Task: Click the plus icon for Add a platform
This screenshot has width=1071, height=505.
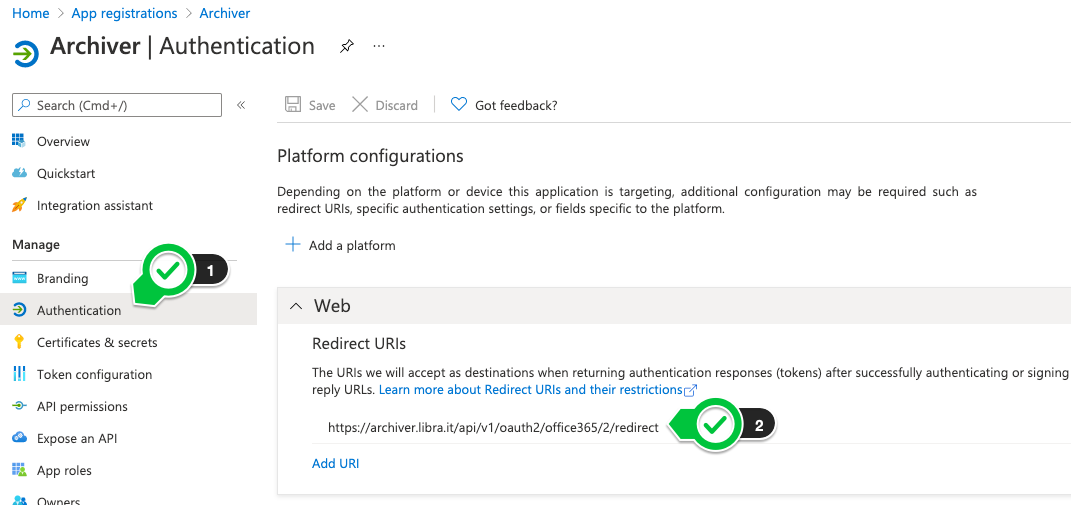Action: coord(292,245)
